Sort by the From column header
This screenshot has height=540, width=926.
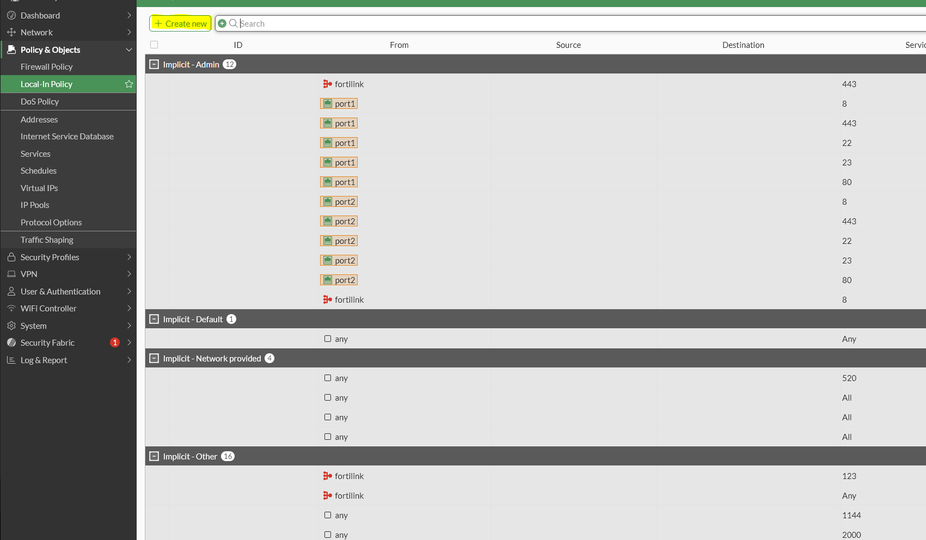click(399, 45)
